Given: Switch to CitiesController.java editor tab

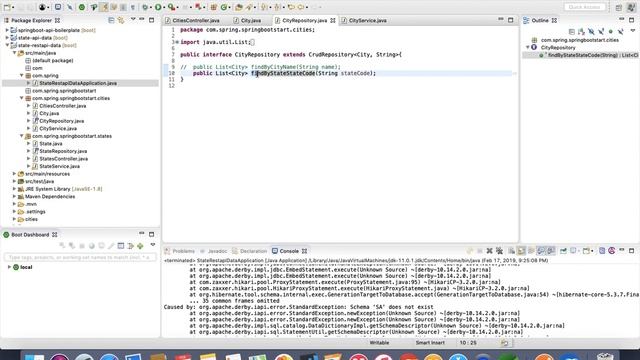Looking at the screenshot, I should point(196,20).
